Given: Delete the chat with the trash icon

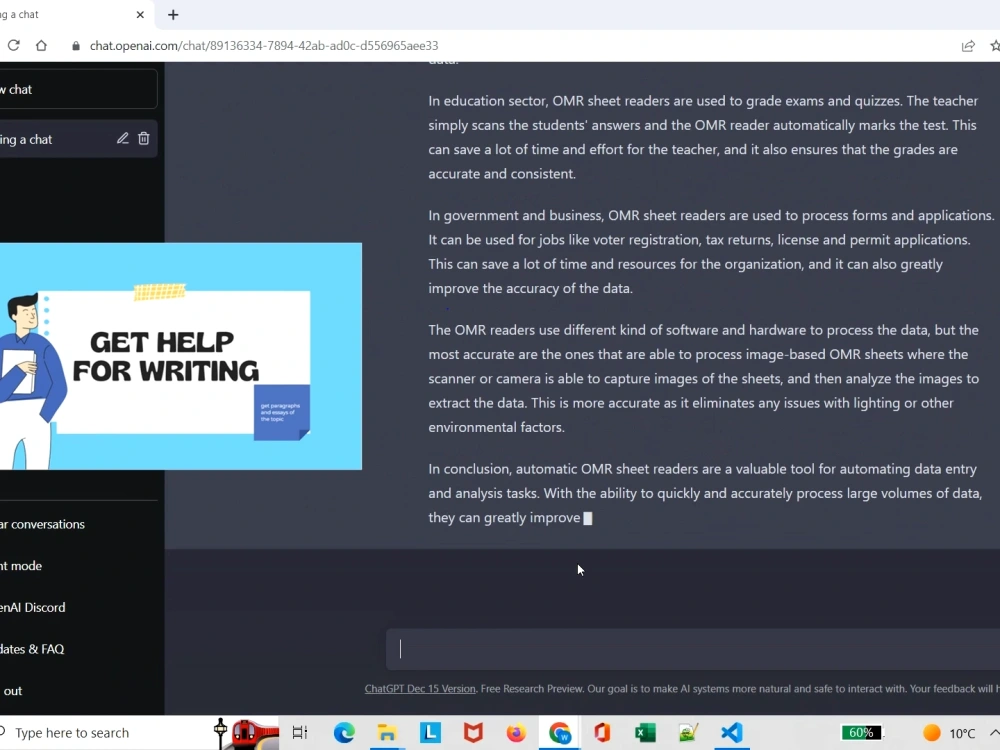Looking at the screenshot, I should (143, 138).
